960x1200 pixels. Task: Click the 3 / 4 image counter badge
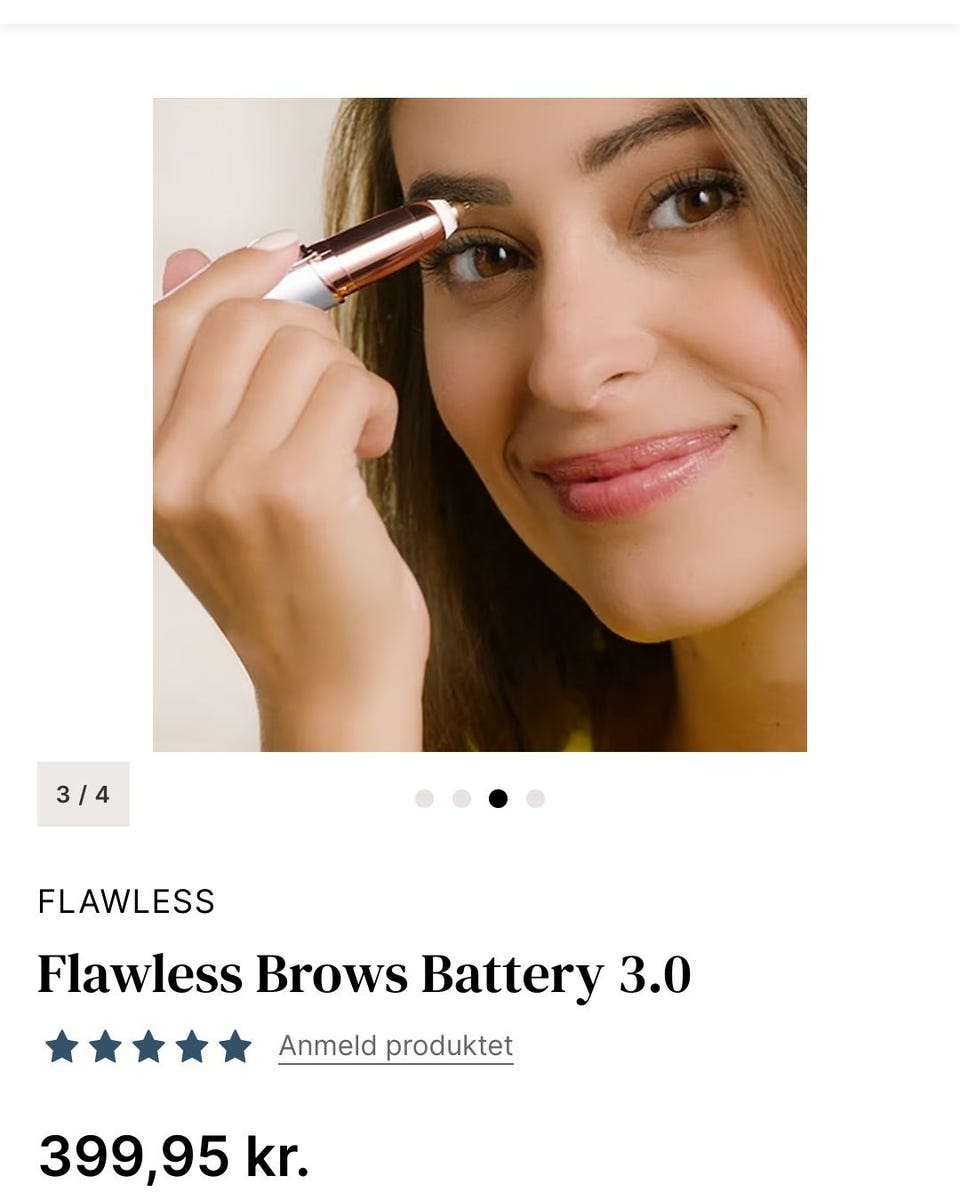[x=83, y=794]
